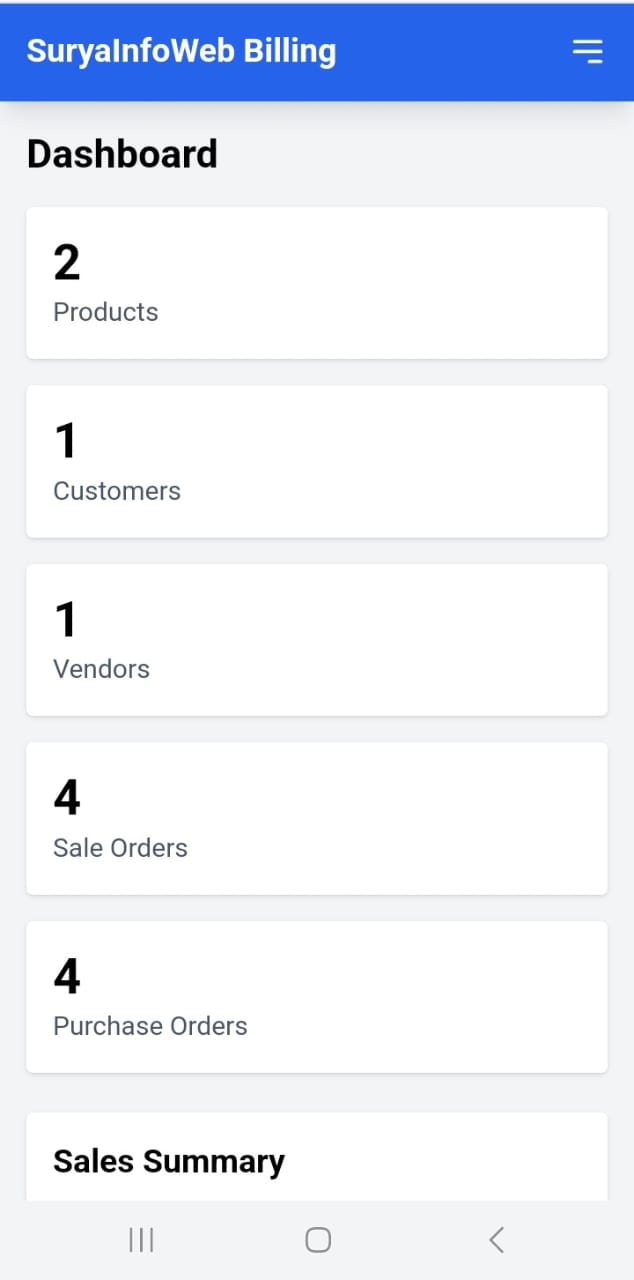Select the Dashboard heading

pyautogui.click(x=122, y=154)
